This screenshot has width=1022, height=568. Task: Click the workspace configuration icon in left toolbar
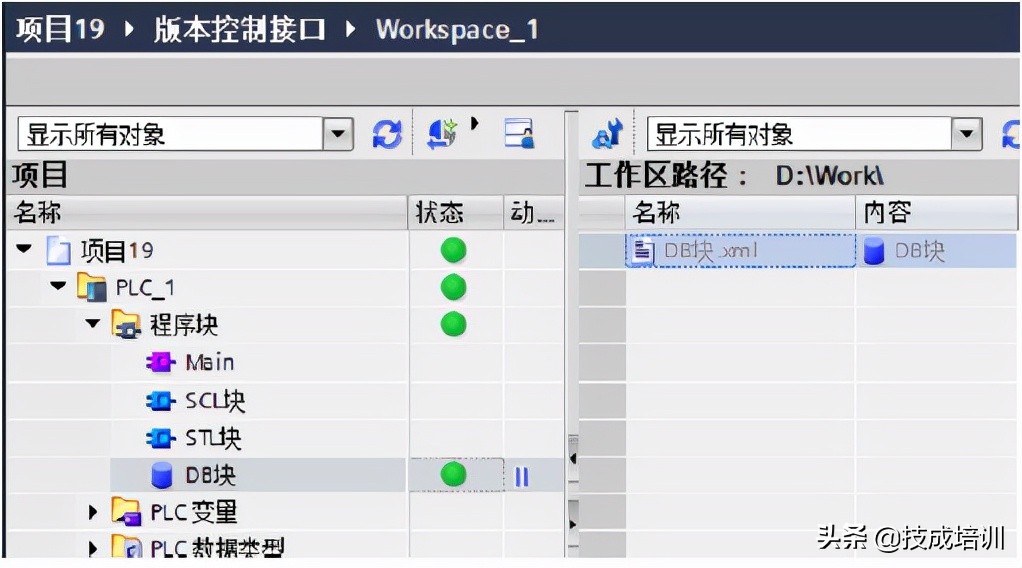tap(519, 134)
